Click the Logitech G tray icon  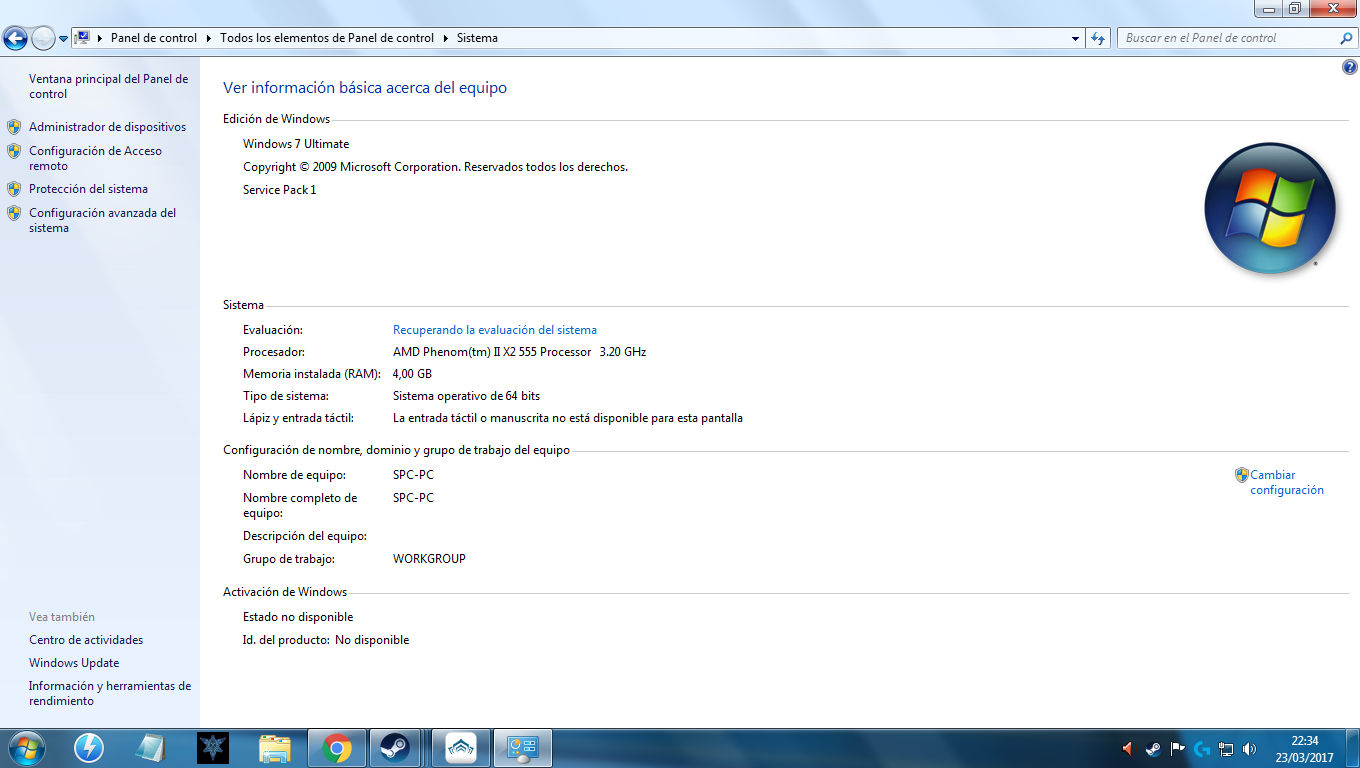click(x=1201, y=748)
